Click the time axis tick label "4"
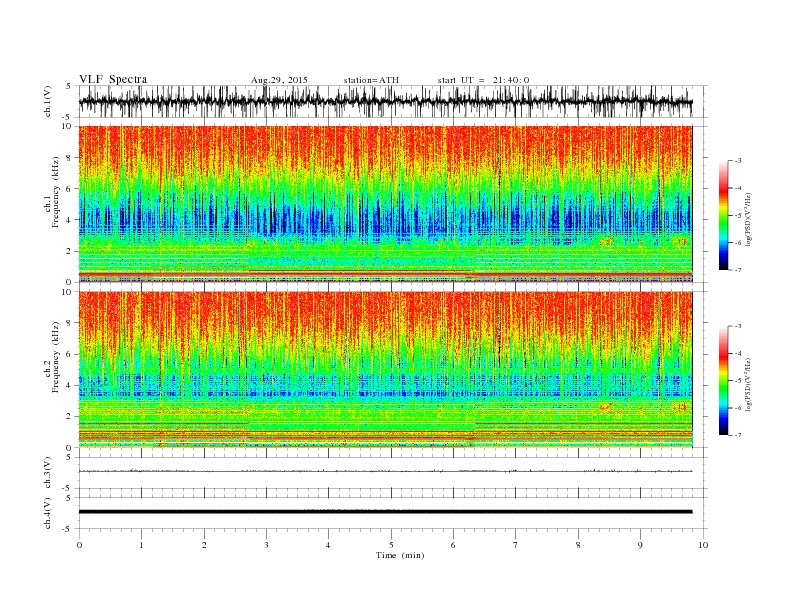The height and width of the screenshot is (612, 792). tap(328, 545)
